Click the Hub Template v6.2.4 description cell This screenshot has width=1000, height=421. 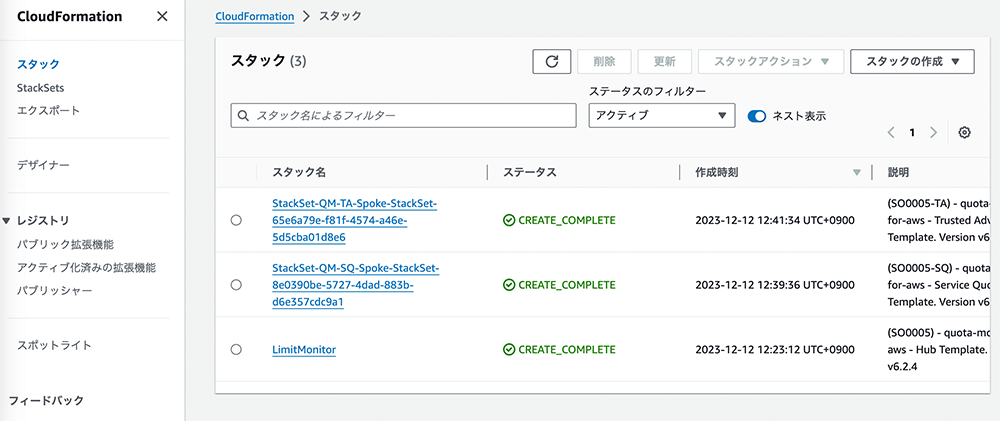[x=938, y=350]
